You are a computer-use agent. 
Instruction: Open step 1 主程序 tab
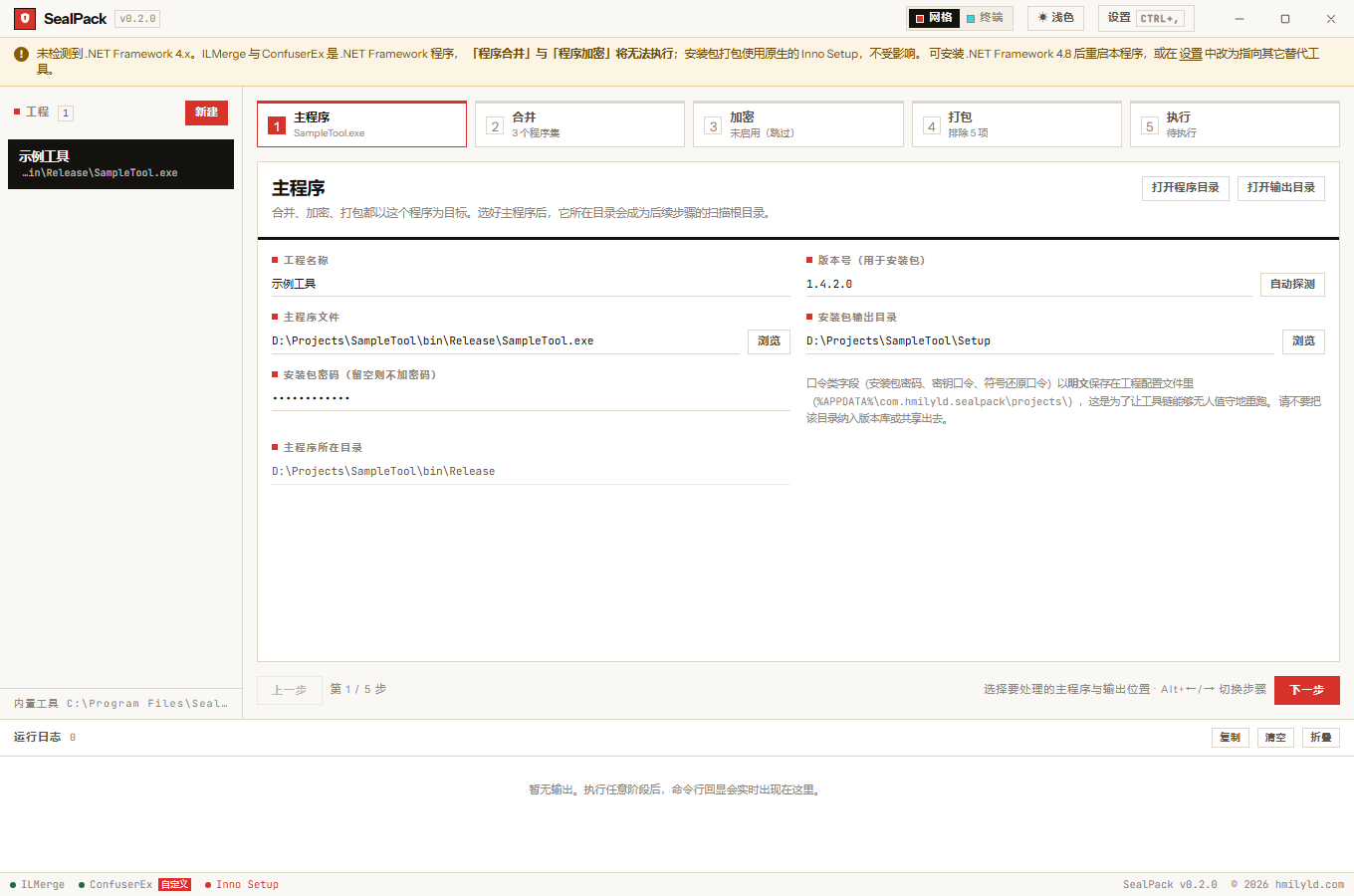(x=361, y=124)
